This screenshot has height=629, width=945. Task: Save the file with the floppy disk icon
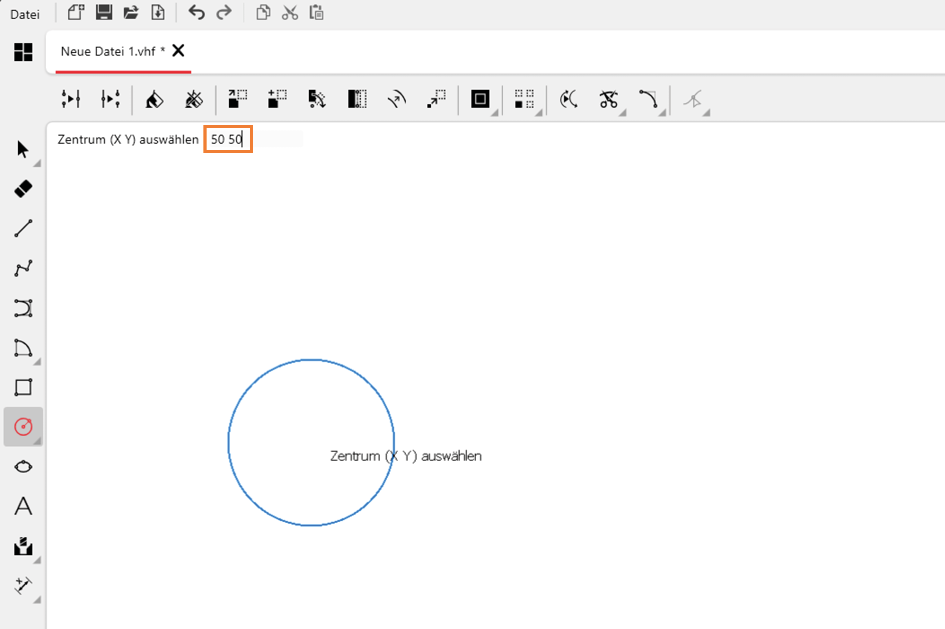104,13
